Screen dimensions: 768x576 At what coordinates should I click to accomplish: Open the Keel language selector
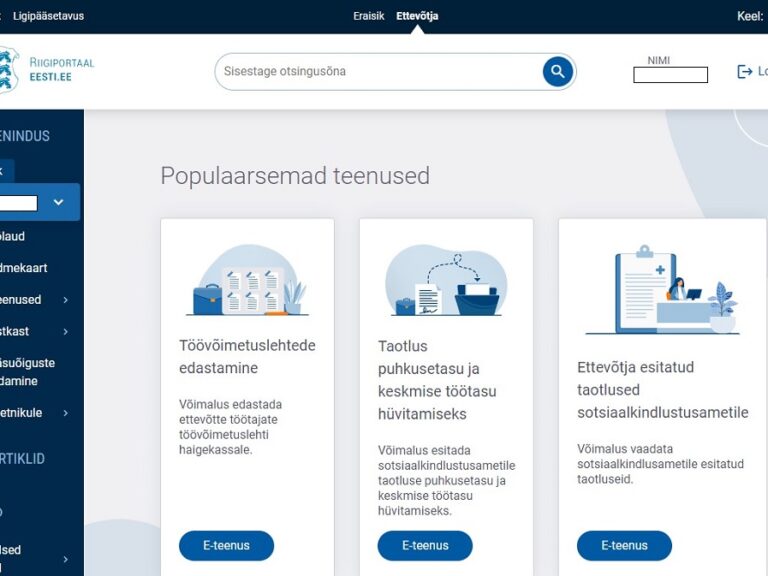point(750,16)
